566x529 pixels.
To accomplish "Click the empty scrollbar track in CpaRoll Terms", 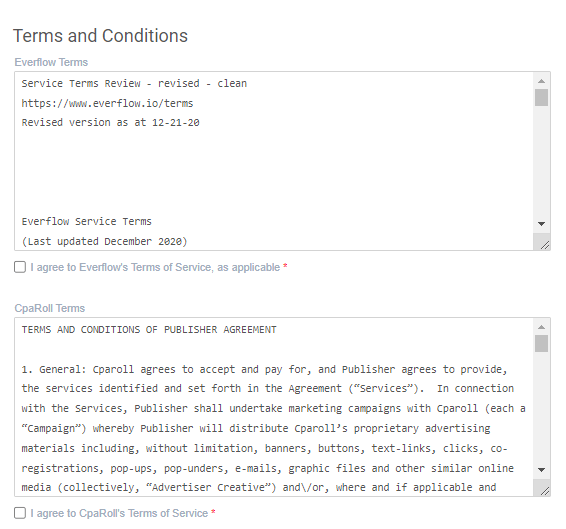I will pos(541,408).
